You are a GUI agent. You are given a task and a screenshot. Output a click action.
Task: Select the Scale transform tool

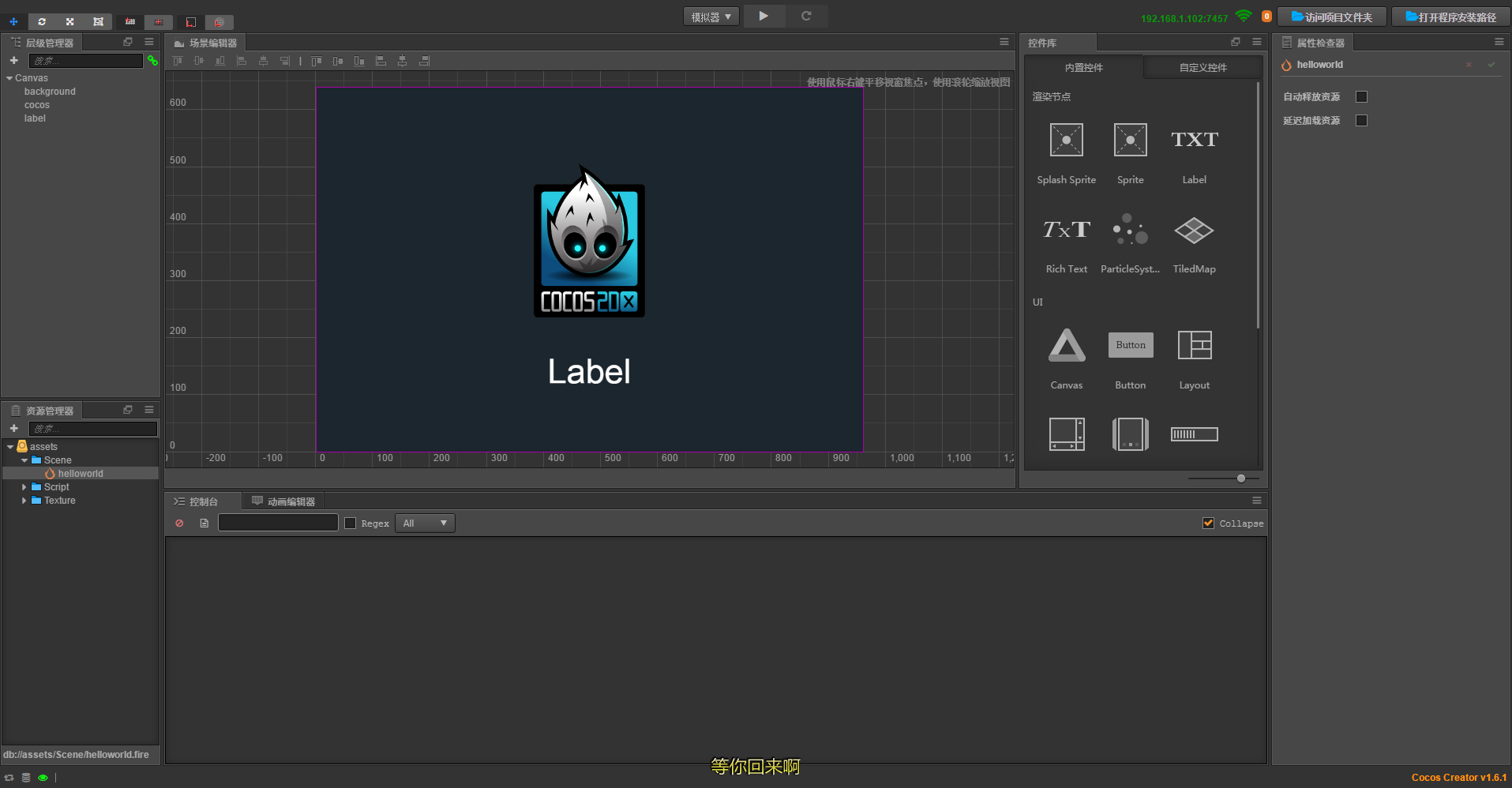[x=69, y=21]
